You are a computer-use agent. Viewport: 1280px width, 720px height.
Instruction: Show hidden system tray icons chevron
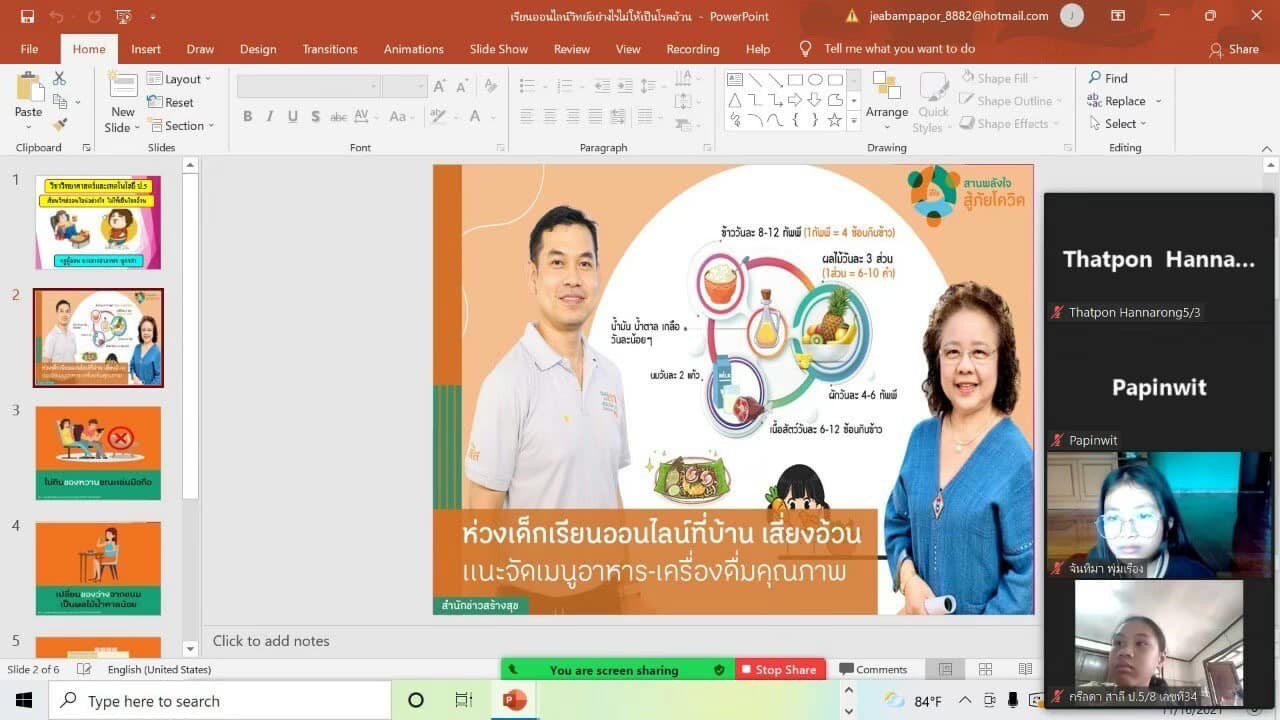click(x=965, y=701)
